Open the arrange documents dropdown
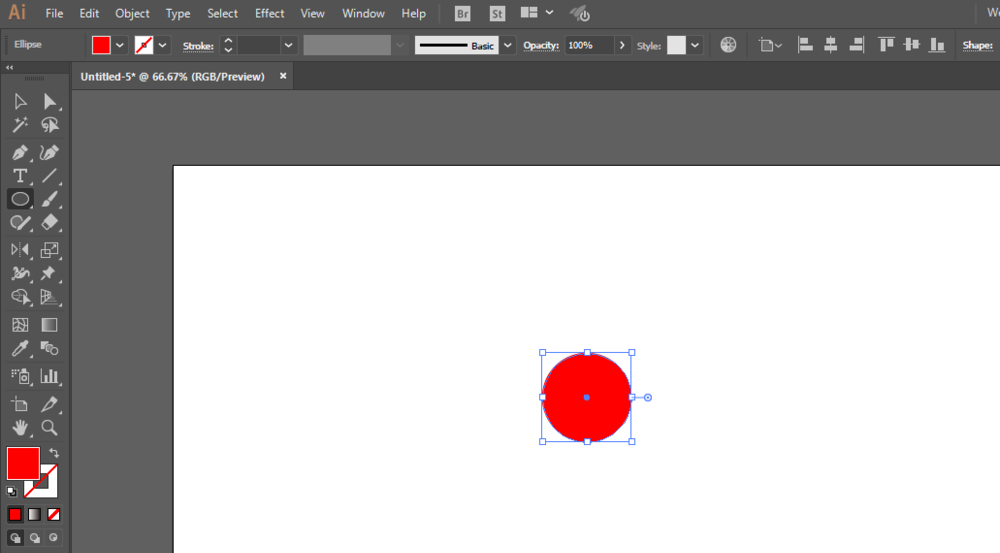The height and width of the screenshot is (553, 1000). (549, 13)
